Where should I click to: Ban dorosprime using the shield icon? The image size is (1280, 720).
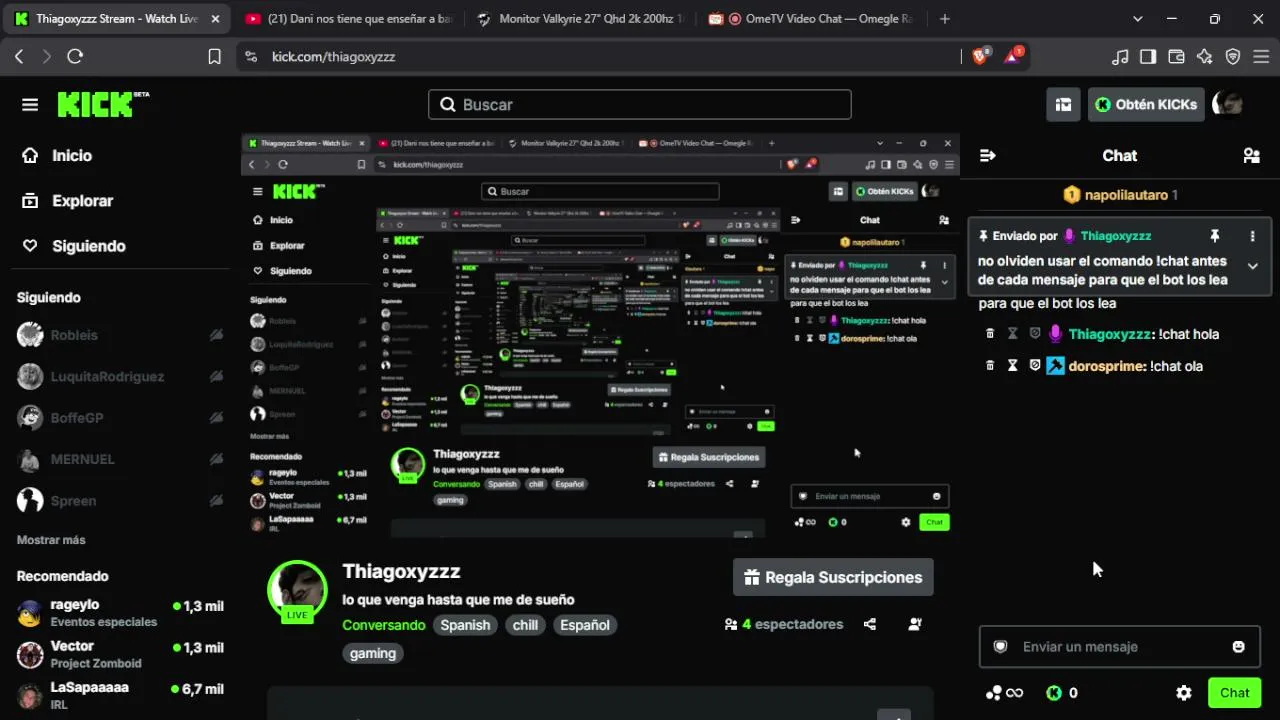click(1035, 366)
